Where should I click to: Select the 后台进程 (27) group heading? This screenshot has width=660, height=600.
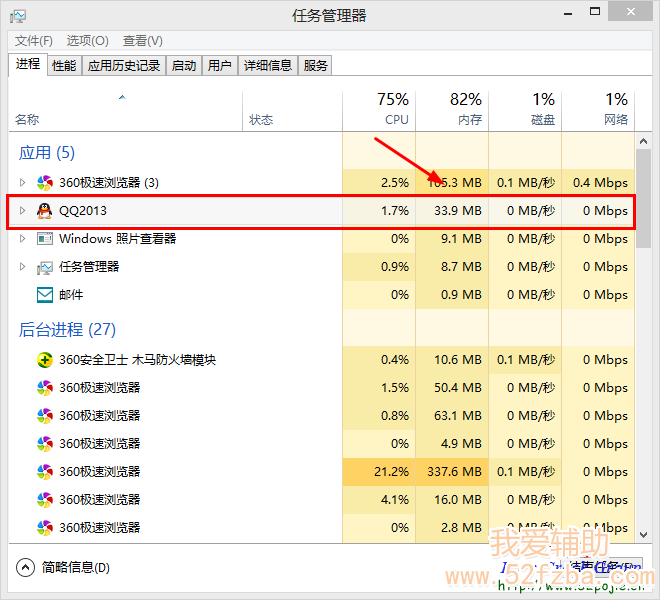tap(67, 330)
